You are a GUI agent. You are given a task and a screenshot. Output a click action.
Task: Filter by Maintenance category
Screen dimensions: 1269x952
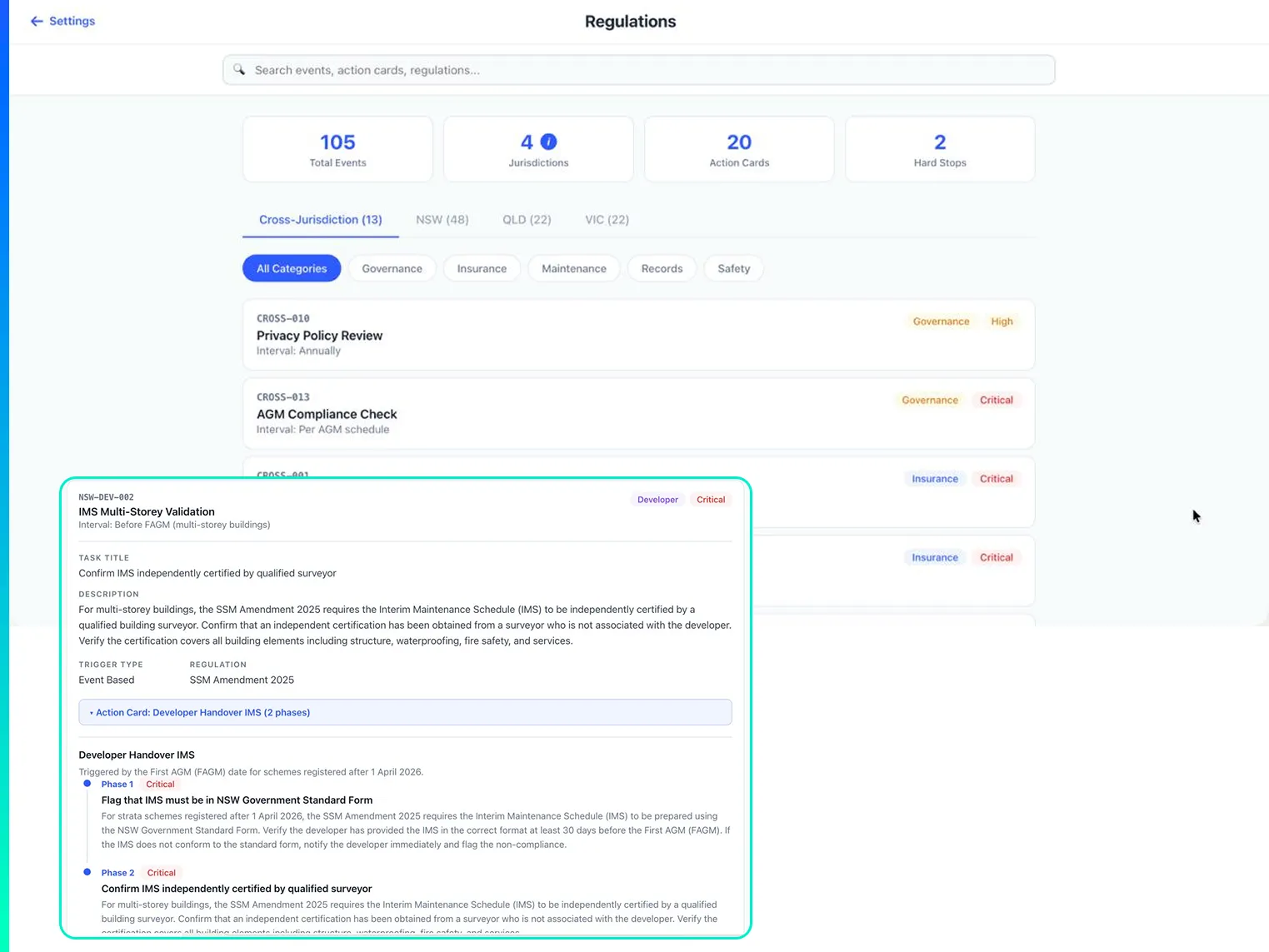pyautogui.click(x=574, y=268)
